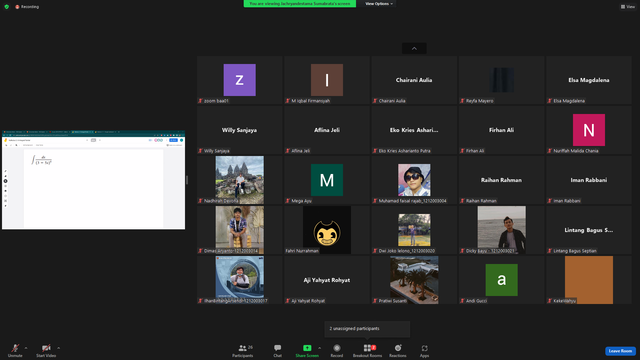Viewport: 640px width, 360px height.
Task: Open the Participants panel icon
Action: 242,348
